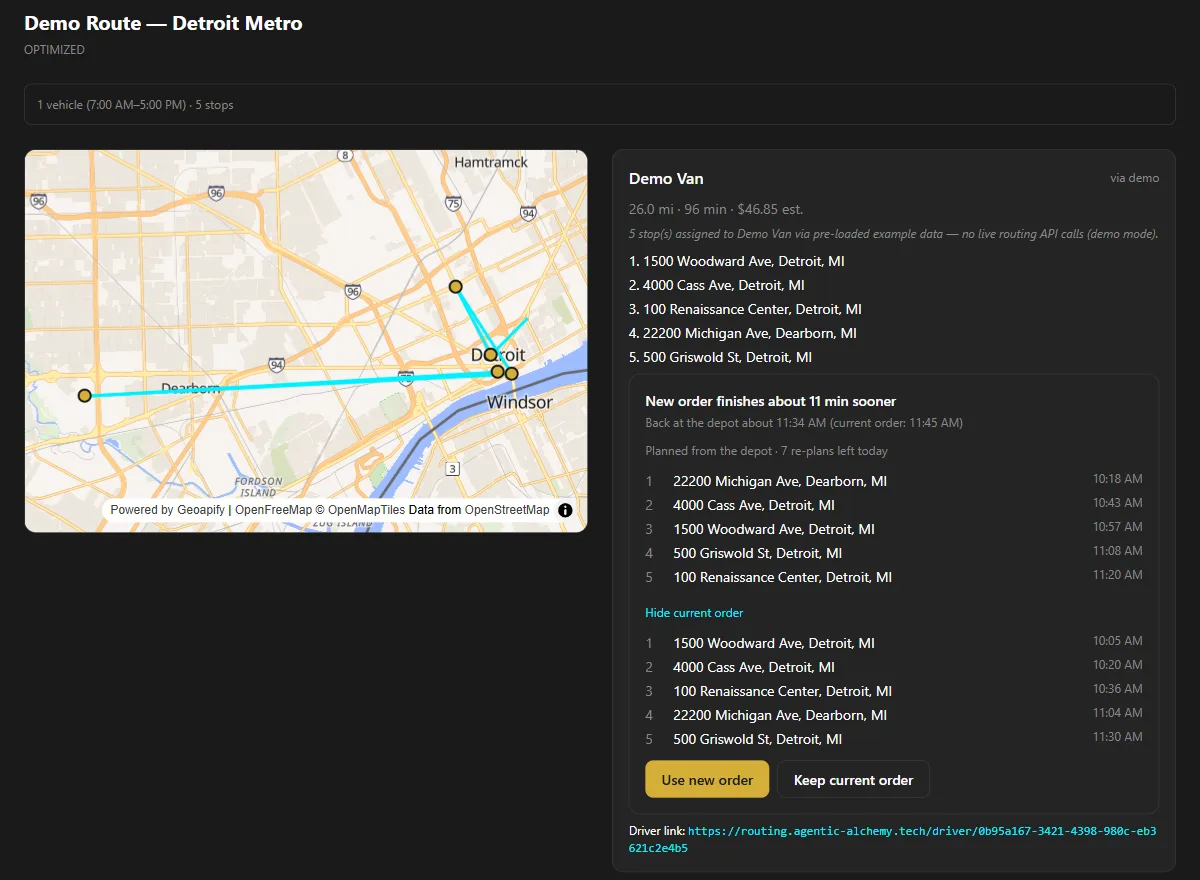Select the 11:04 AM Michigan Ave row
The width and height of the screenshot is (1200, 880).
point(894,715)
